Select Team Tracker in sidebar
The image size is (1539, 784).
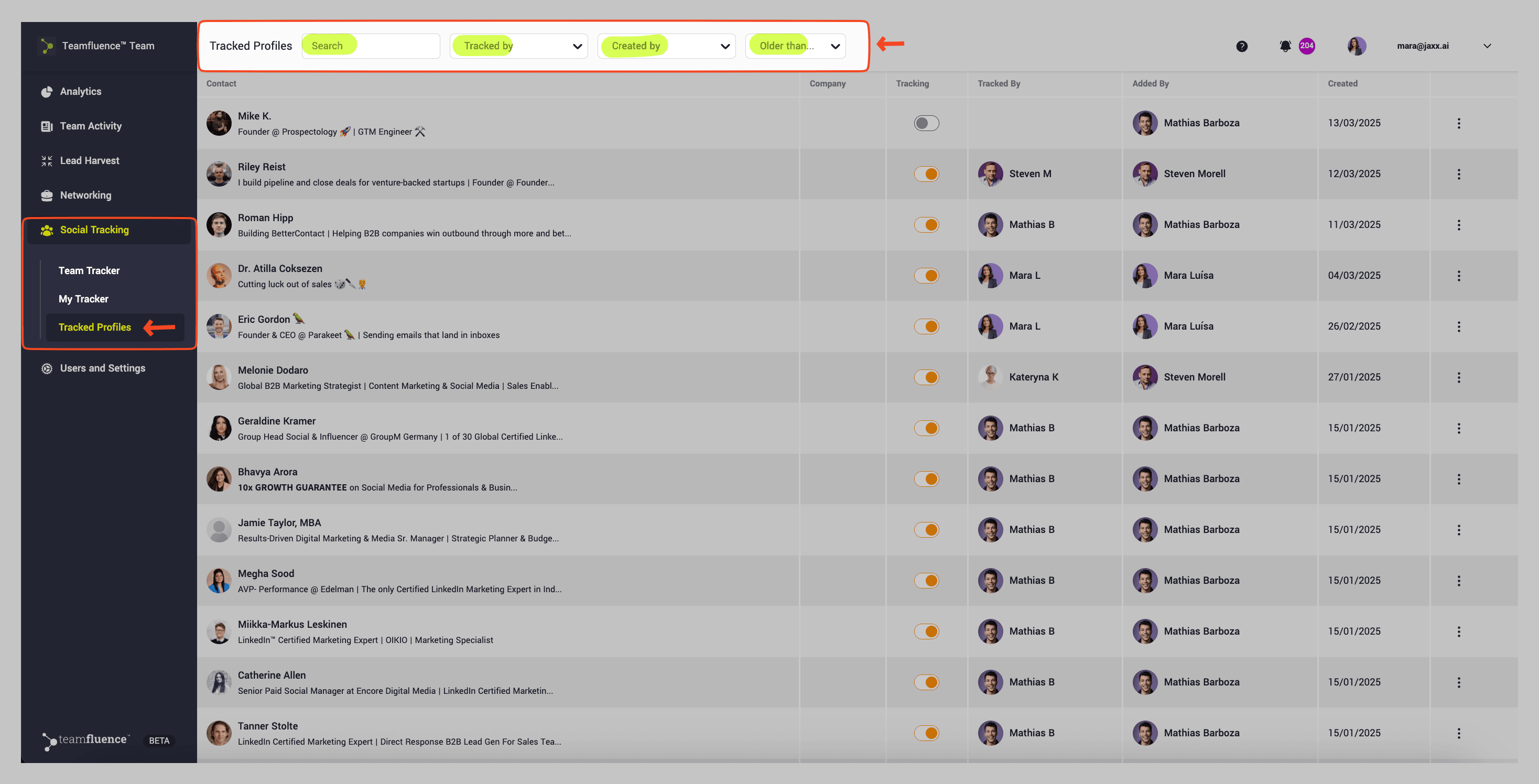coord(89,270)
